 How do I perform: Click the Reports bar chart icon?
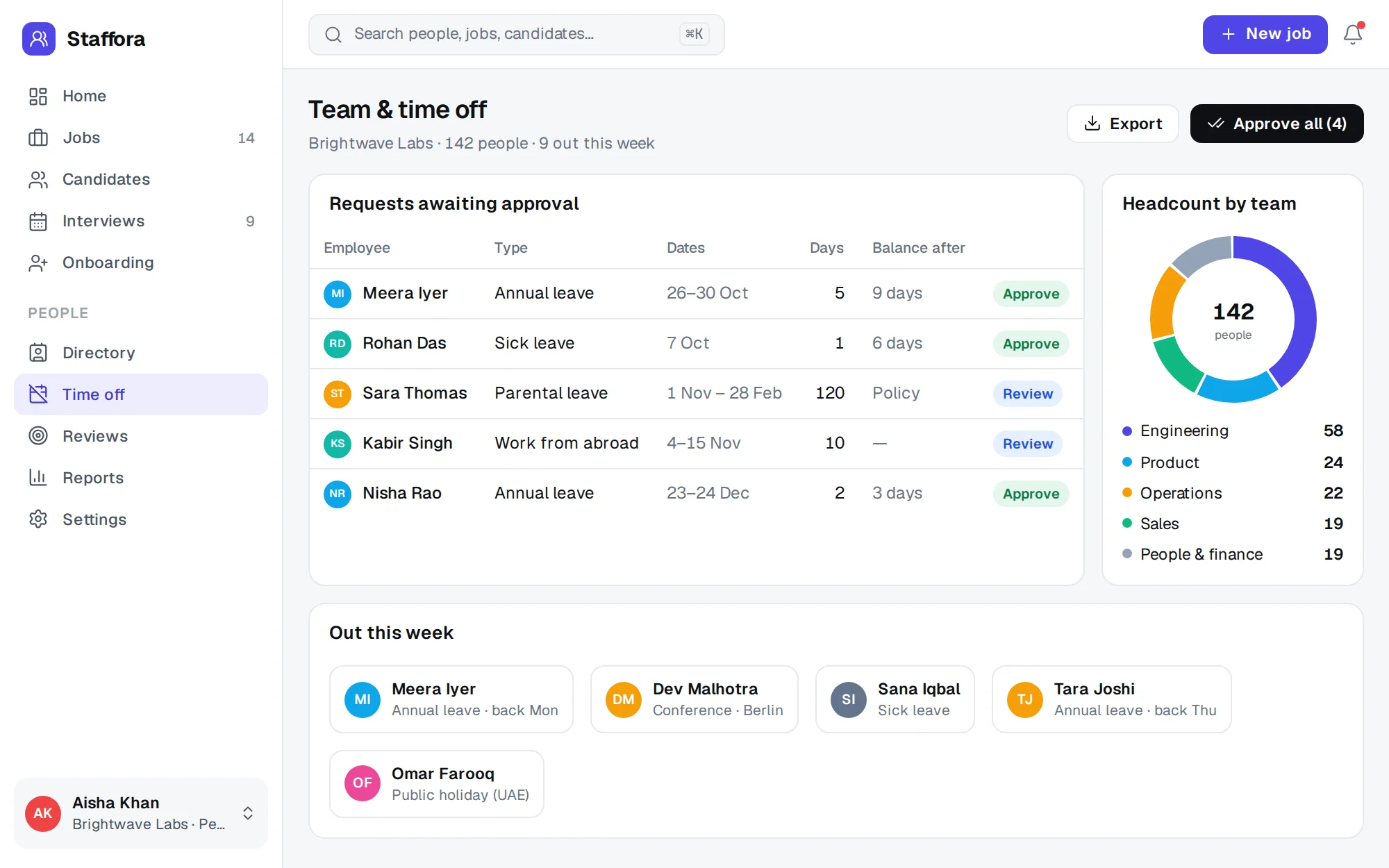click(38, 478)
